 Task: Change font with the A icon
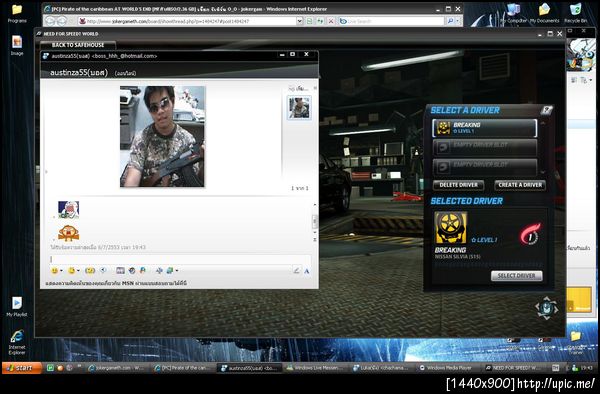pos(307,271)
